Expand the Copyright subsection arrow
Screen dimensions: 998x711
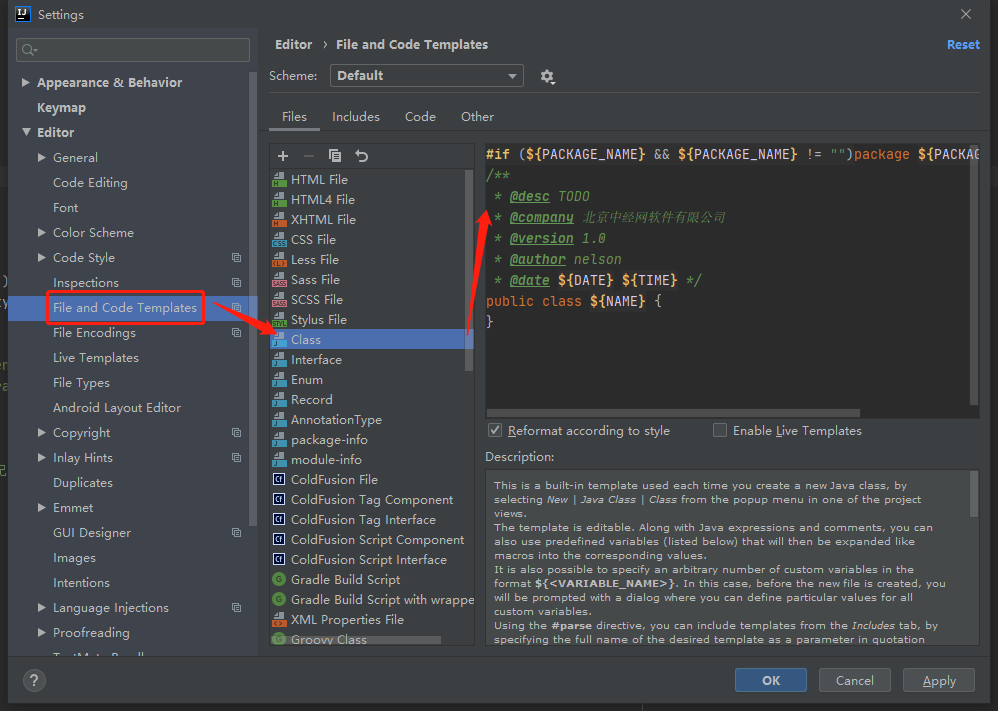point(41,433)
